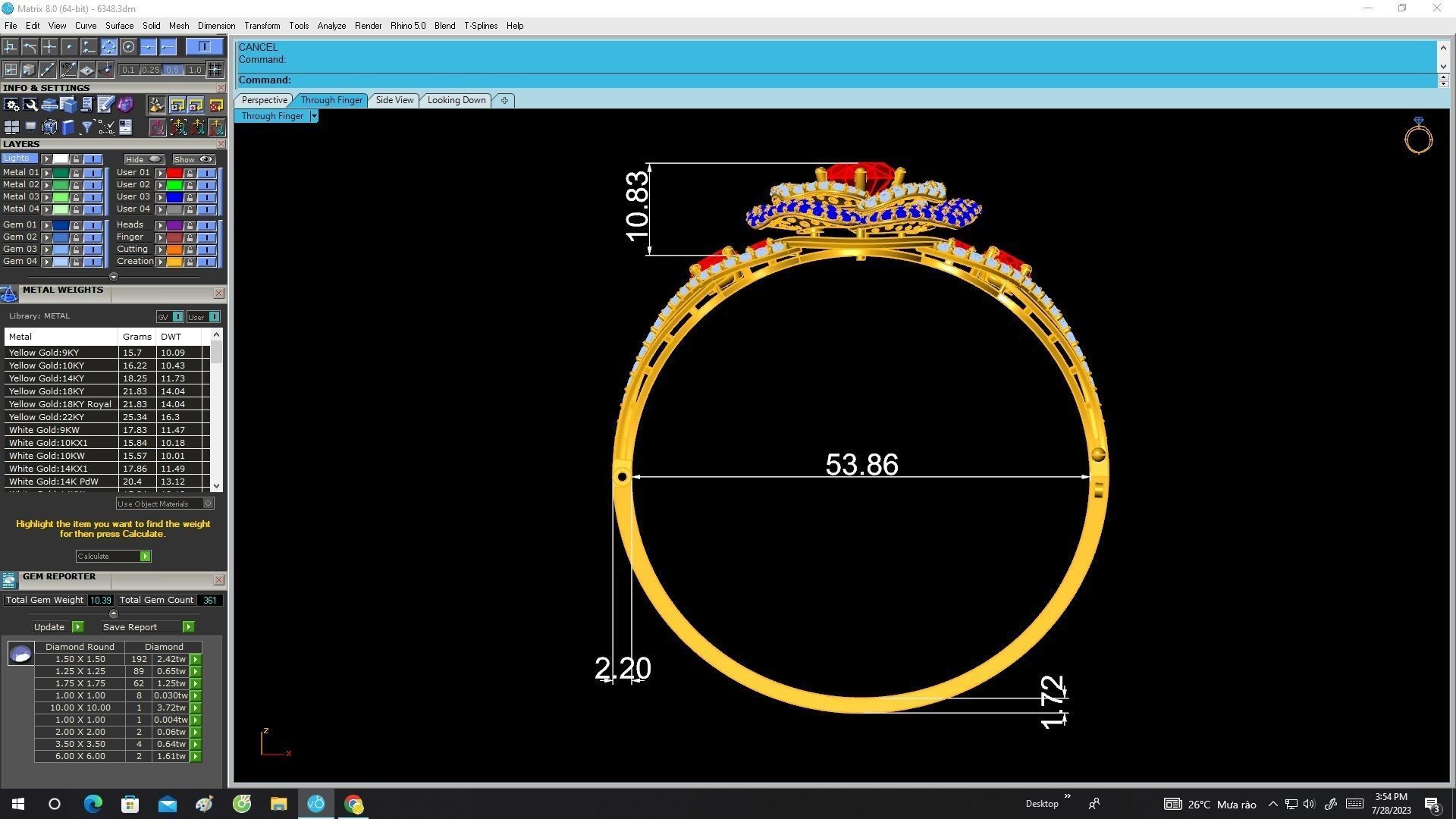Expand the Gem Reporter divider arrow
The height and width of the screenshot is (819, 1456).
click(114, 613)
